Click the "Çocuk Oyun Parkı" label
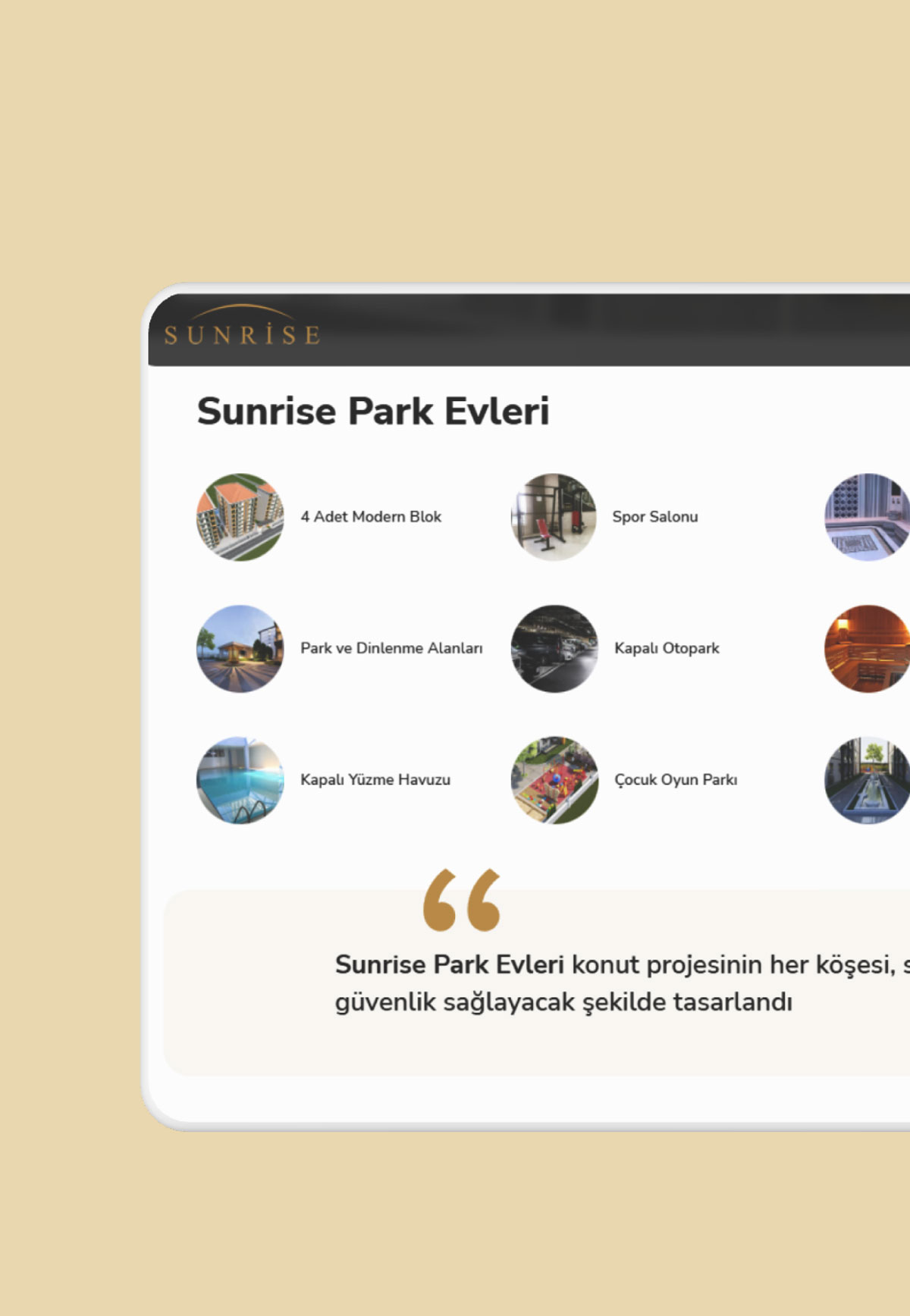This screenshot has height=1316, width=910. tap(676, 780)
